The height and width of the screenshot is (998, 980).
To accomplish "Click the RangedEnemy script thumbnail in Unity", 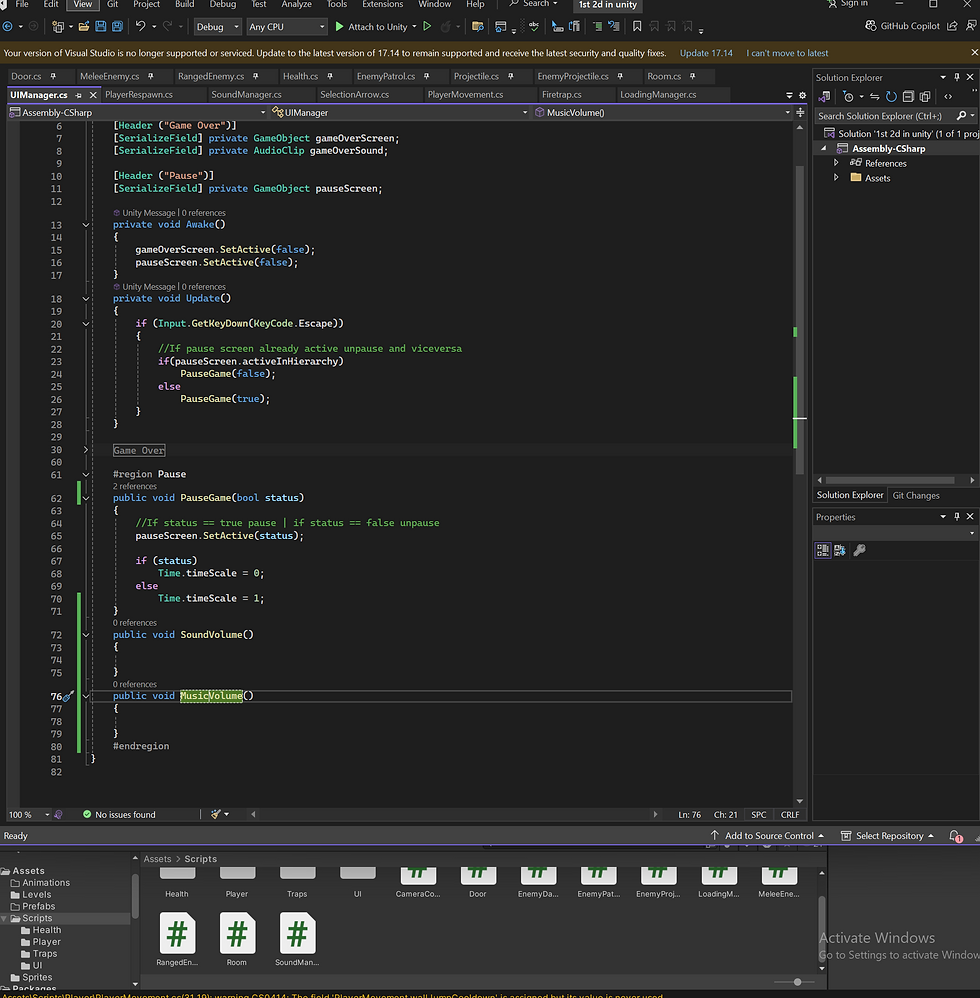I will (177, 934).
